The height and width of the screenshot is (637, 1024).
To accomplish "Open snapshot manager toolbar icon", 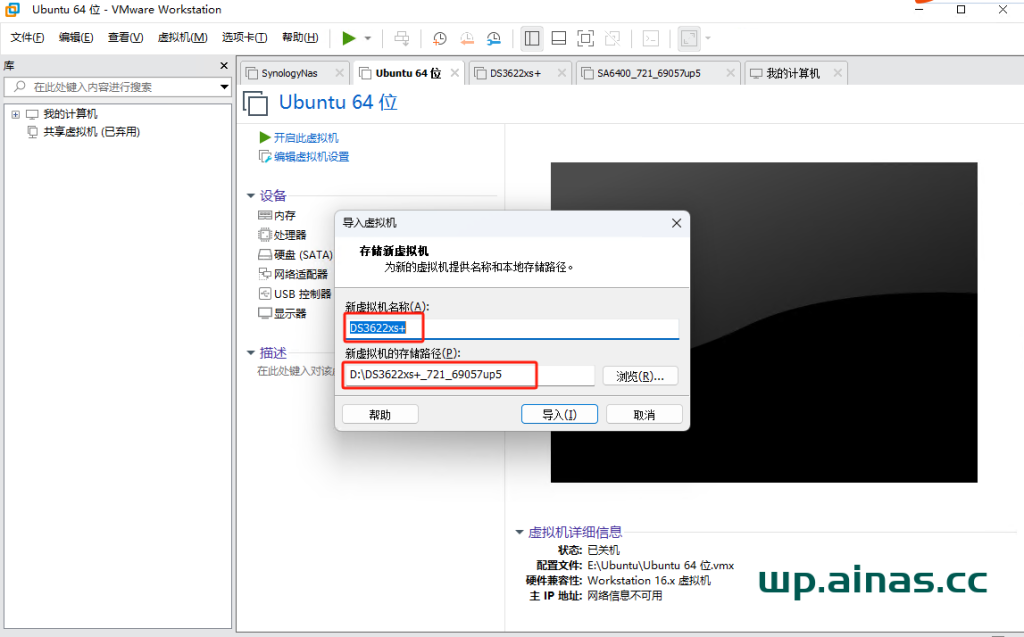I will click(x=494, y=39).
